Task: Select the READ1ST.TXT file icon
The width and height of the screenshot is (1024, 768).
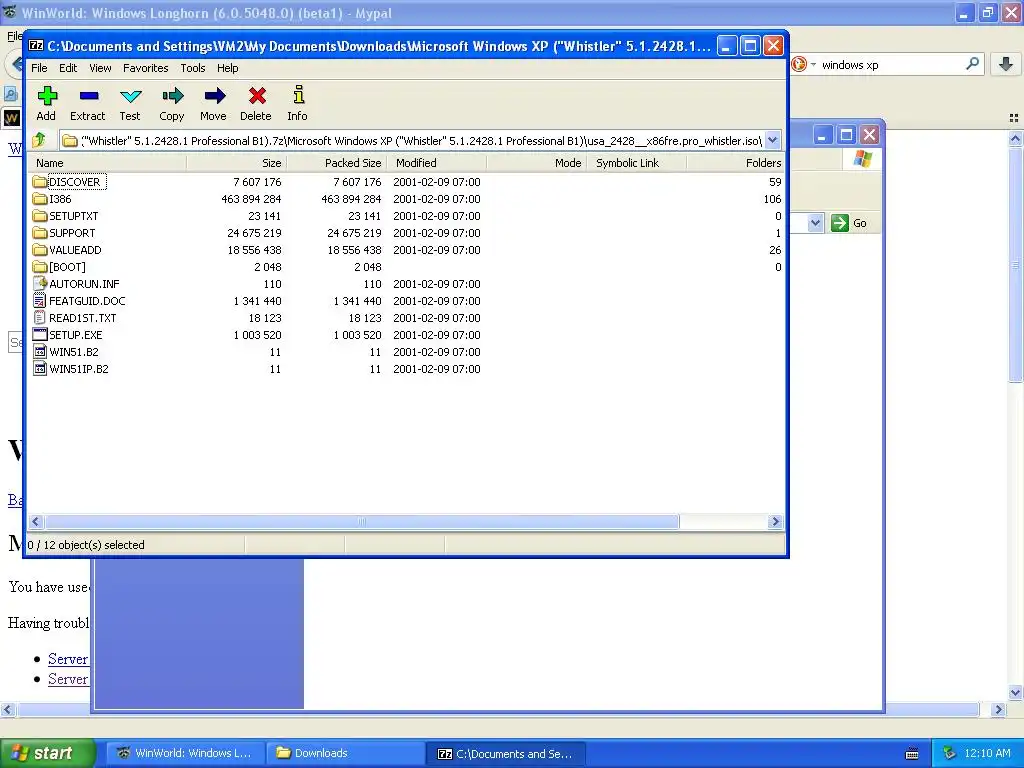Action: pos(40,317)
